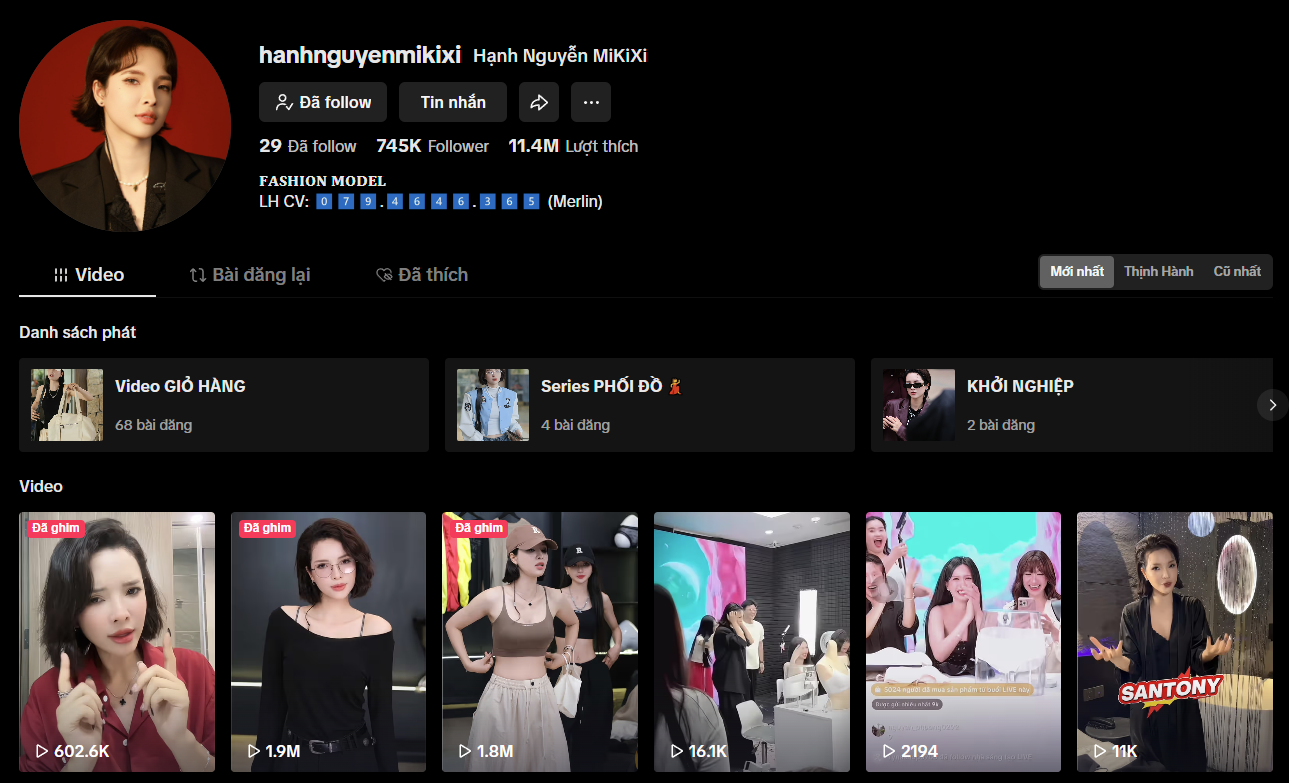Image resolution: width=1289 pixels, height=783 pixels.
Task: Open the three-dots more options menu
Action: (x=591, y=102)
